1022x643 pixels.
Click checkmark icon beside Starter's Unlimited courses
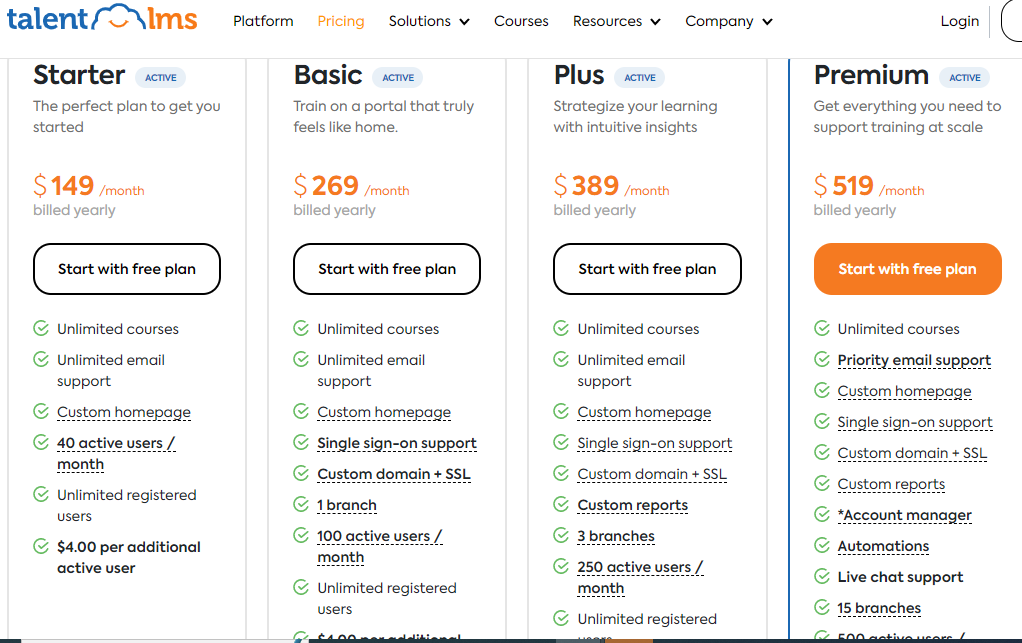41,328
